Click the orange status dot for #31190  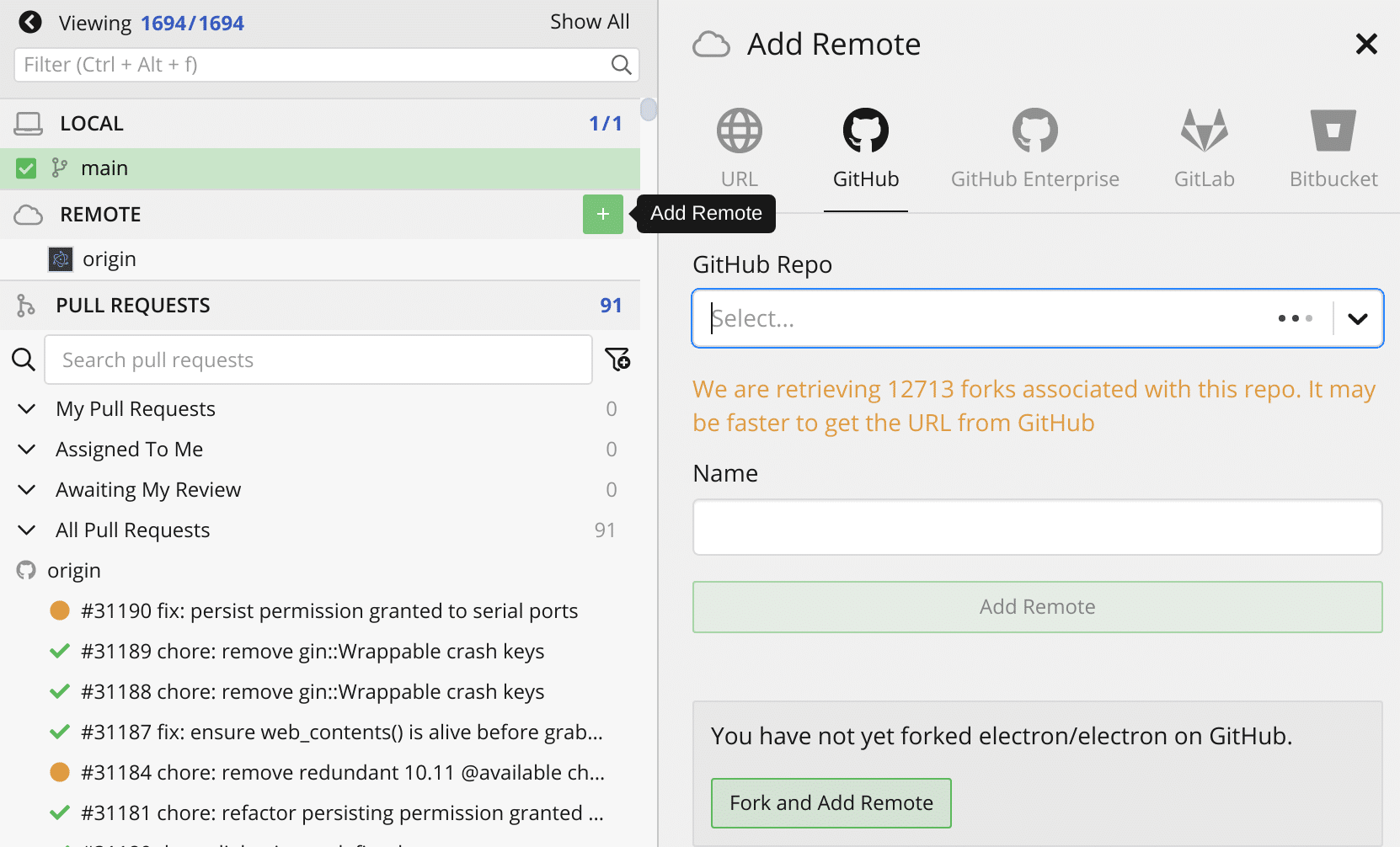click(x=60, y=610)
